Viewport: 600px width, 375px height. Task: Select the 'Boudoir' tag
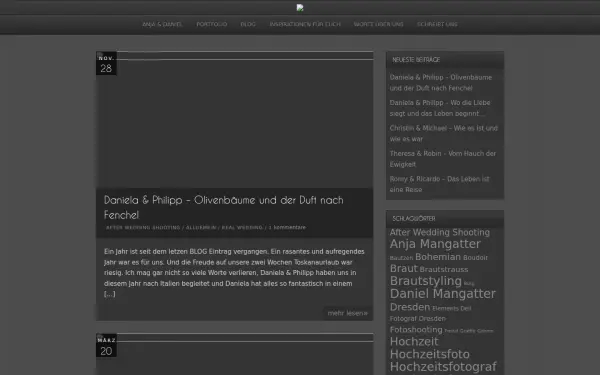click(x=475, y=258)
